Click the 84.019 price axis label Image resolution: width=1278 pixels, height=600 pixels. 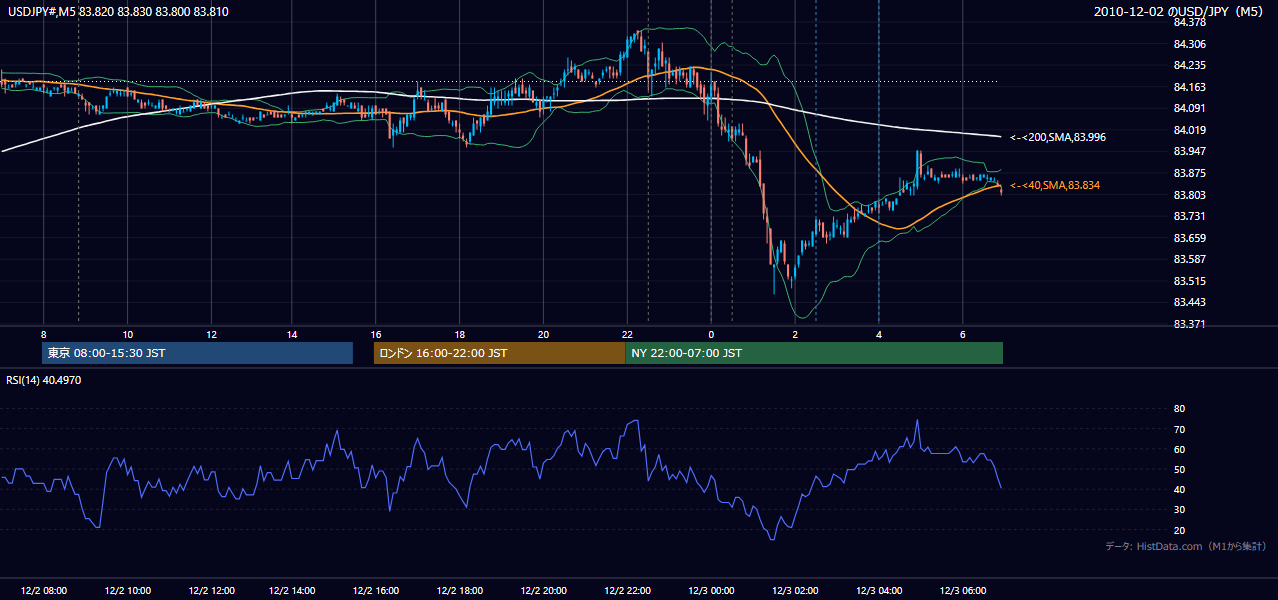[1190, 130]
